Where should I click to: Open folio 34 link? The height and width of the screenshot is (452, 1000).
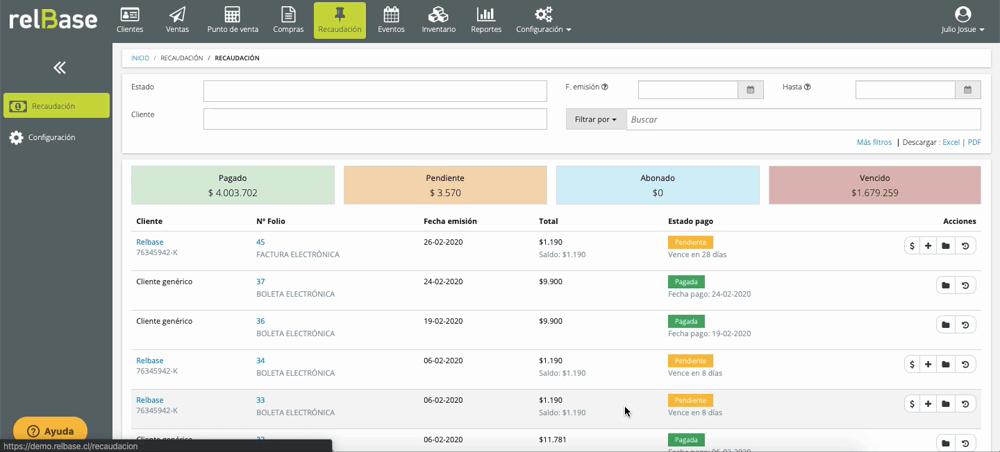[260, 361]
